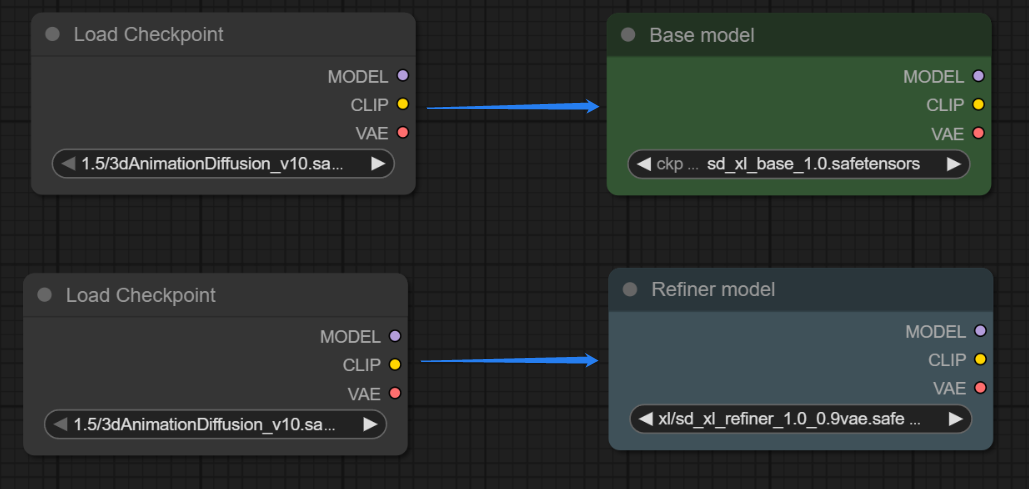
Task: Click the CLIP port on lower Load Checkpoint node
Action: (x=394, y=365)
